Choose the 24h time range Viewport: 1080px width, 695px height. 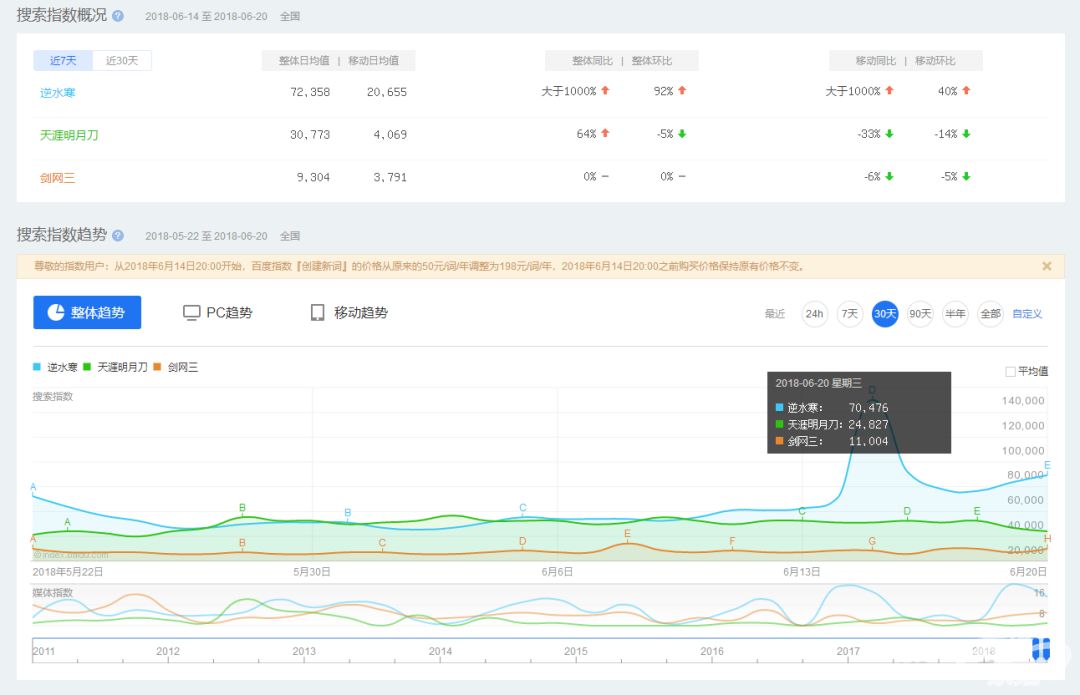coord(814,314)
